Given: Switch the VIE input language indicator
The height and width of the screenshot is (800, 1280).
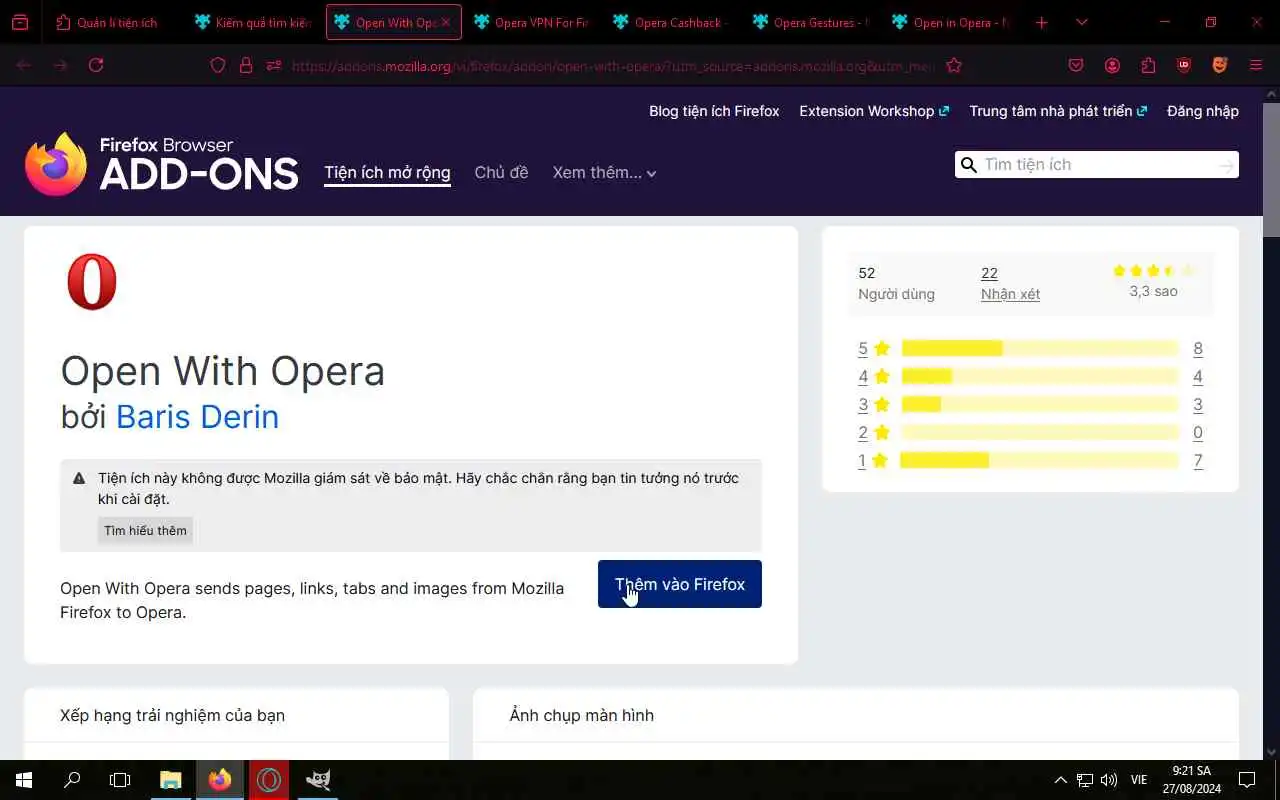Looking at the screenshot, I should (x=1139, y=780).
